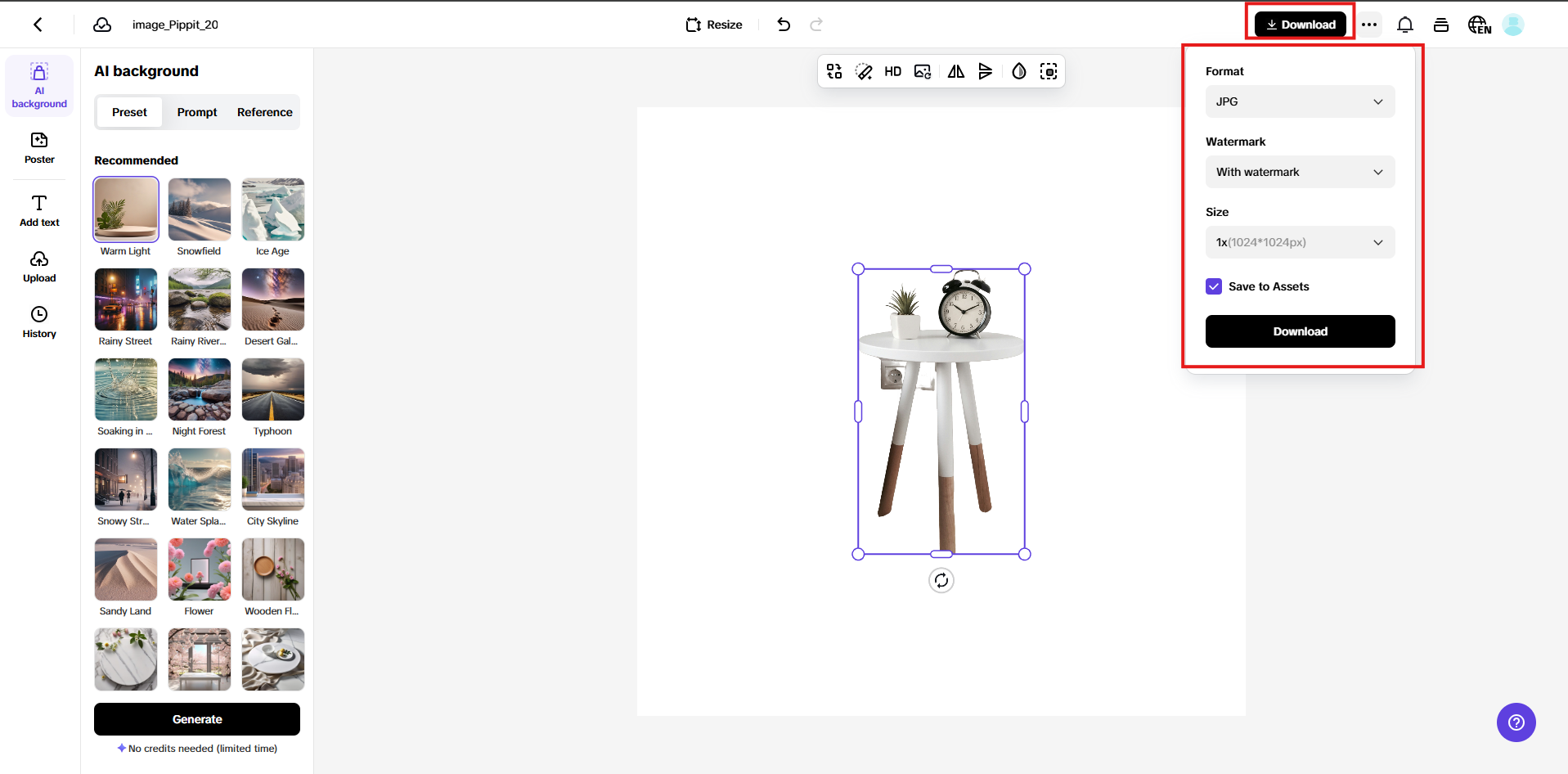Open the Upload panel
This screenshot has width=1568, height=774.
39,267
